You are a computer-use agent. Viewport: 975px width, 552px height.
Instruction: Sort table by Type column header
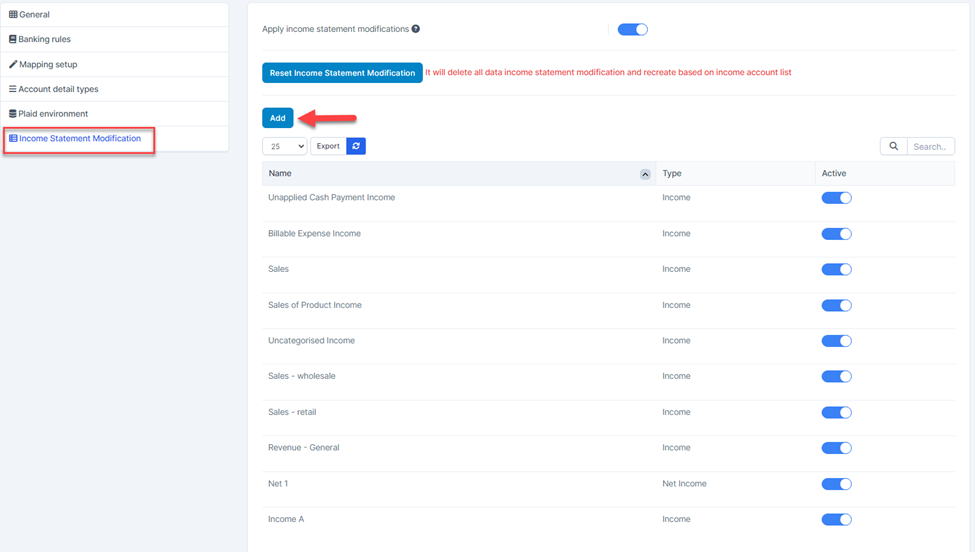[x=672, y=174]
